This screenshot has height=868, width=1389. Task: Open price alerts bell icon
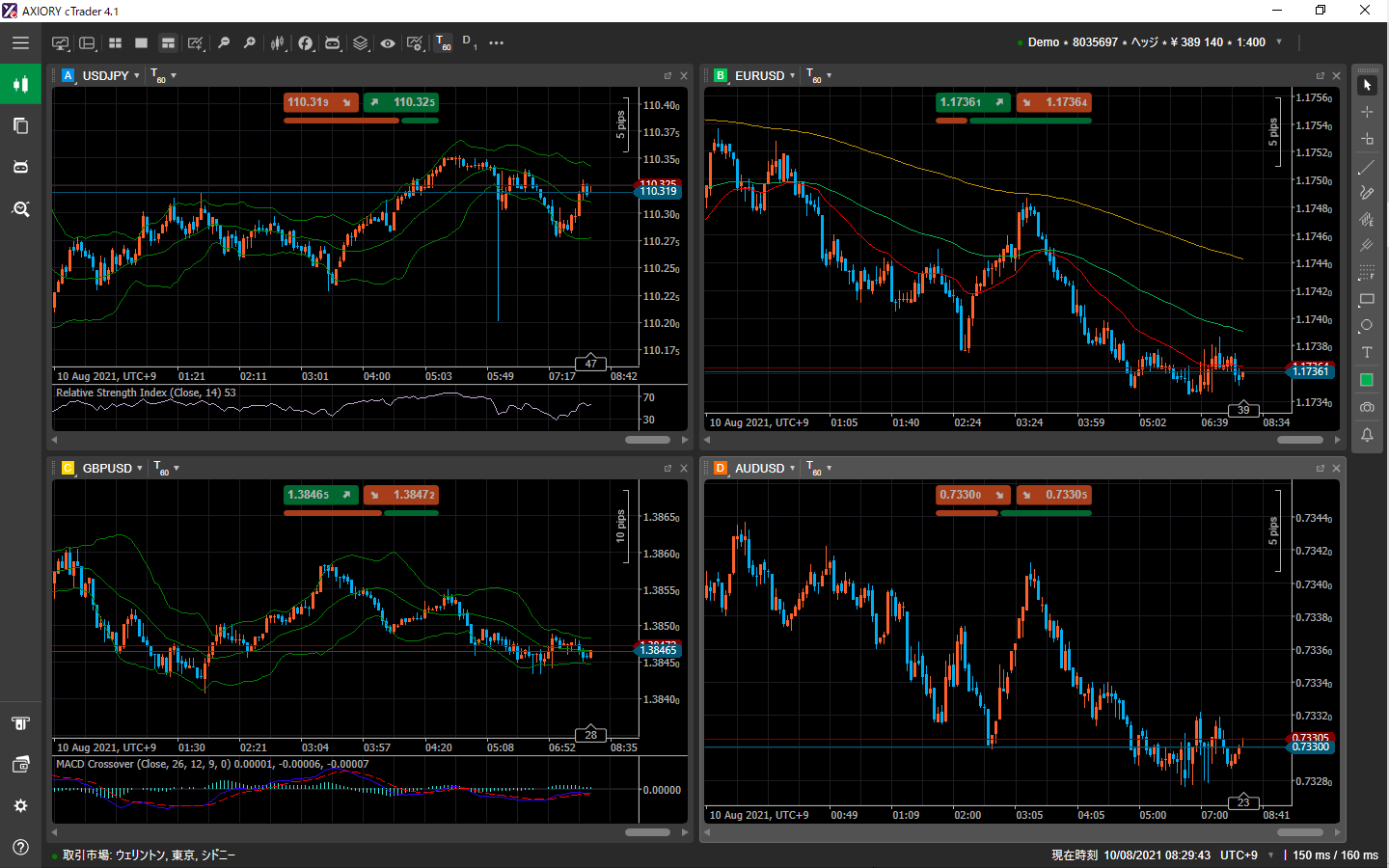(1367, 435)
